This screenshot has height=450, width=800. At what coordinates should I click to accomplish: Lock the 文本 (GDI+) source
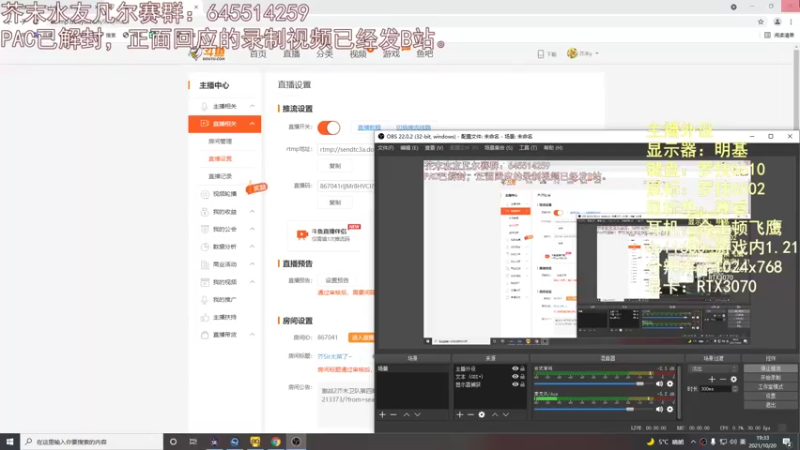coord(522,377)
